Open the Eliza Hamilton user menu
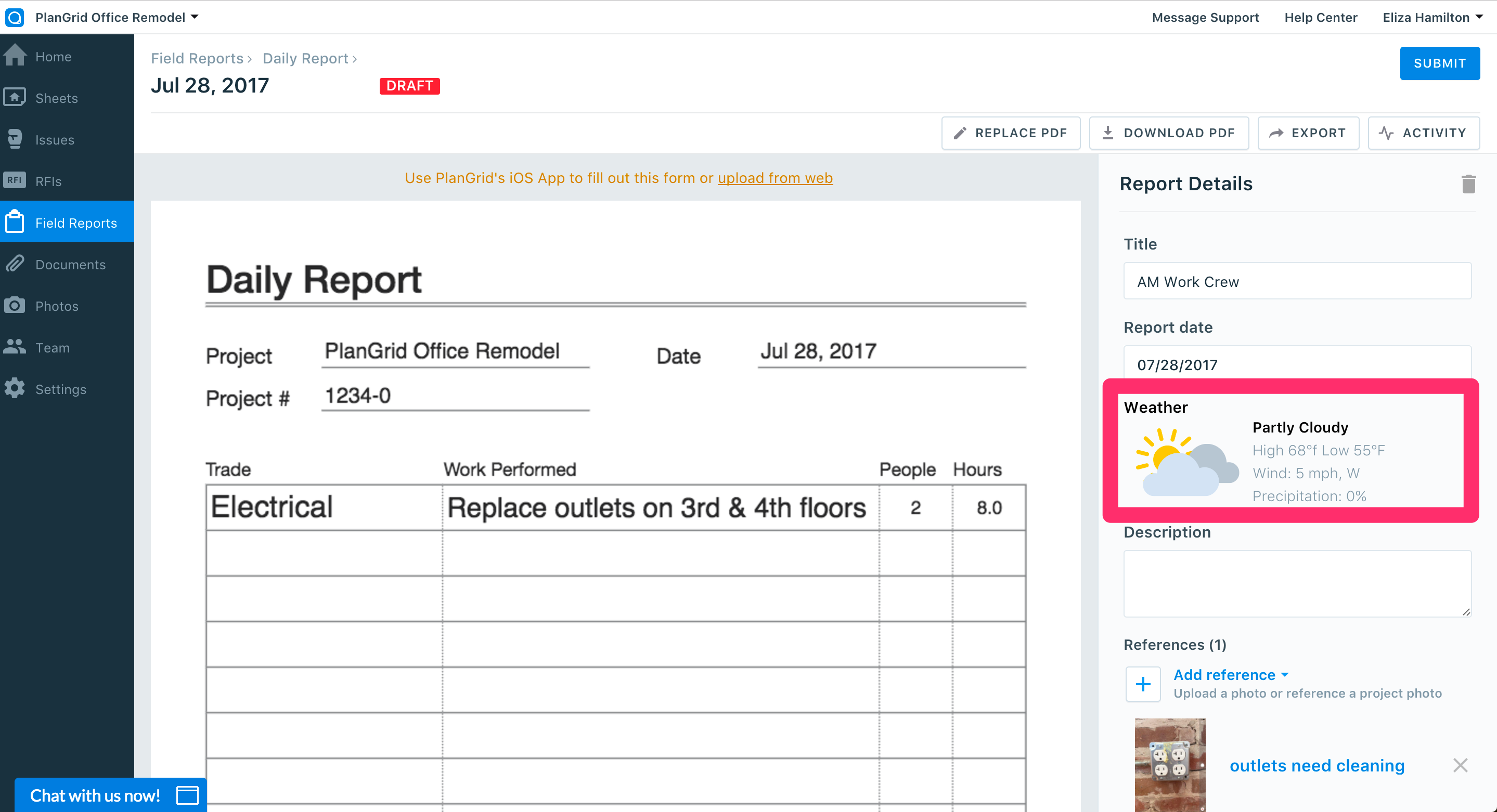The image size is (1497, 812). (x=1433, y=18)
